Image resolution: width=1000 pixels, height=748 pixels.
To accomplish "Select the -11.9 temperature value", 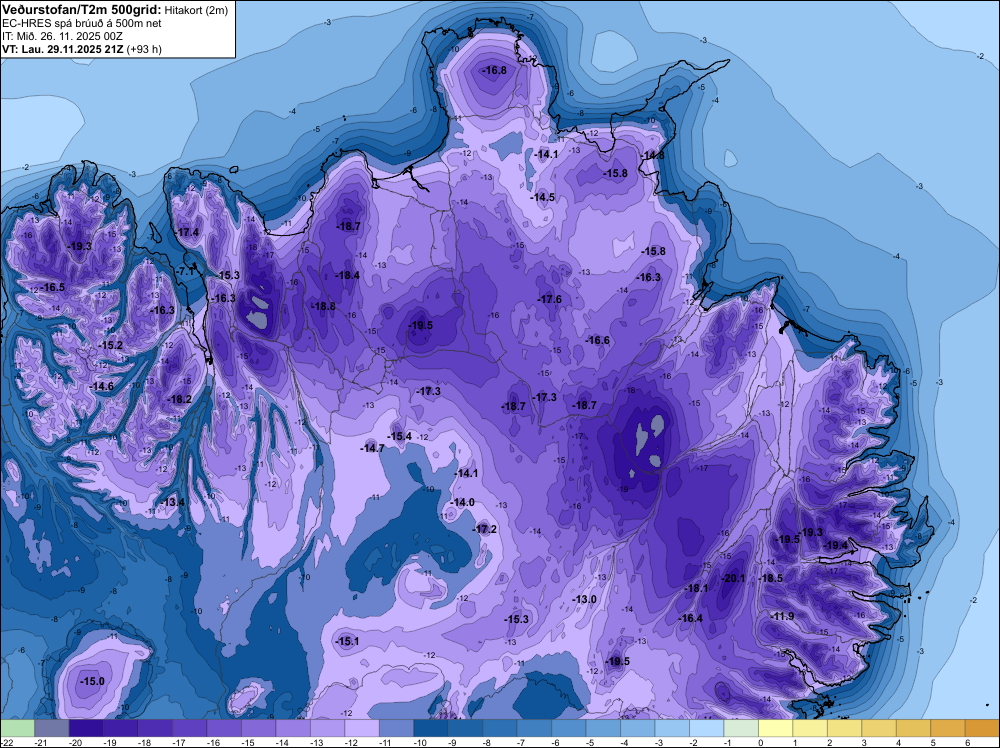I will (x=782, y=616).
